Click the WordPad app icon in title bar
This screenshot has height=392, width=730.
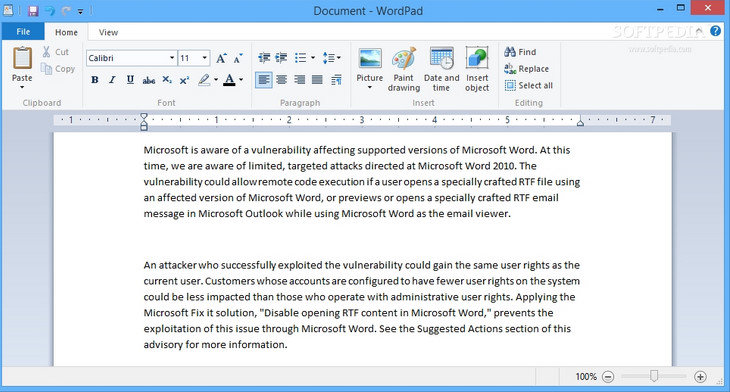coord(8,10)
